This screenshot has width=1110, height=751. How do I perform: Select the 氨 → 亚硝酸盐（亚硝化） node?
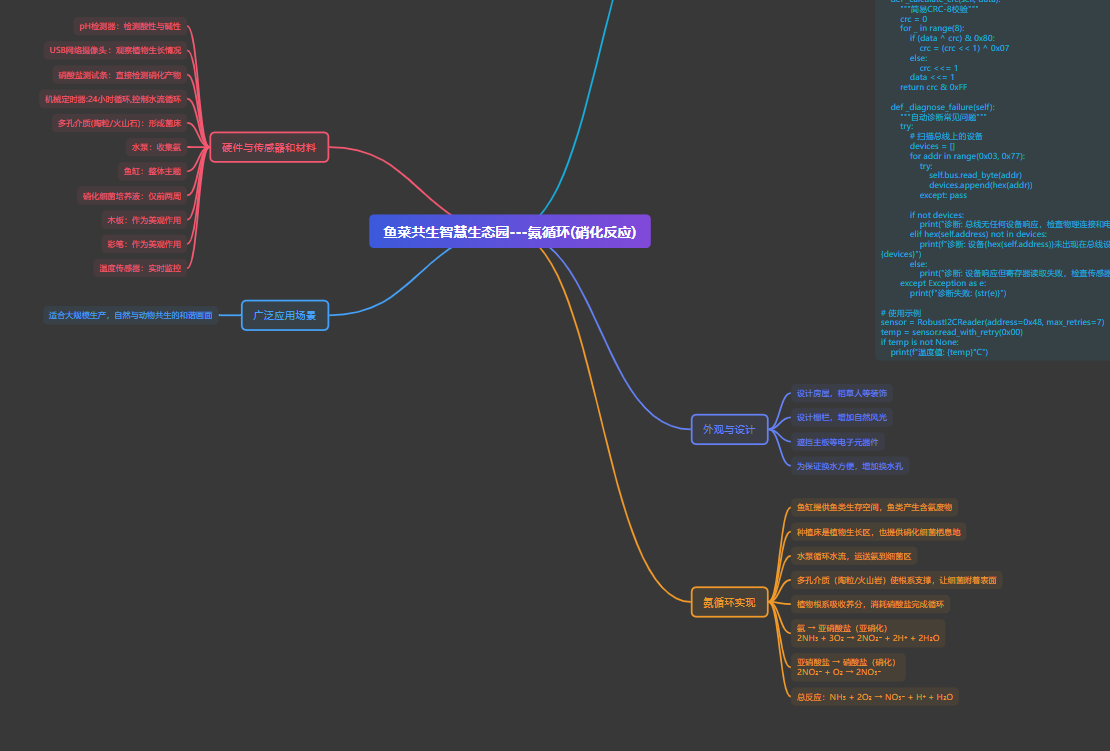[x=868, y=633]
